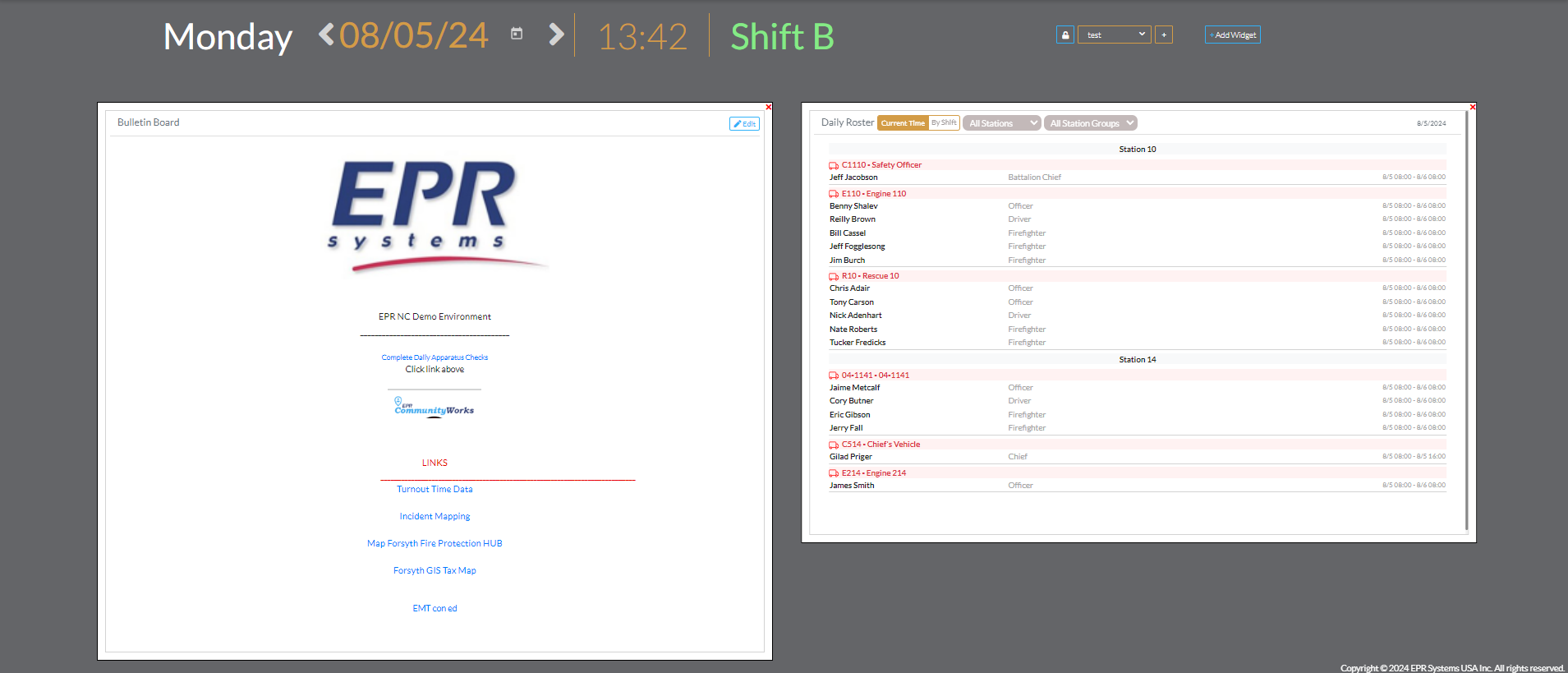The height and width of the screenshot is (673, 1568).
Task: Select James Smith in the roster
Action: [x=852, y=486]
